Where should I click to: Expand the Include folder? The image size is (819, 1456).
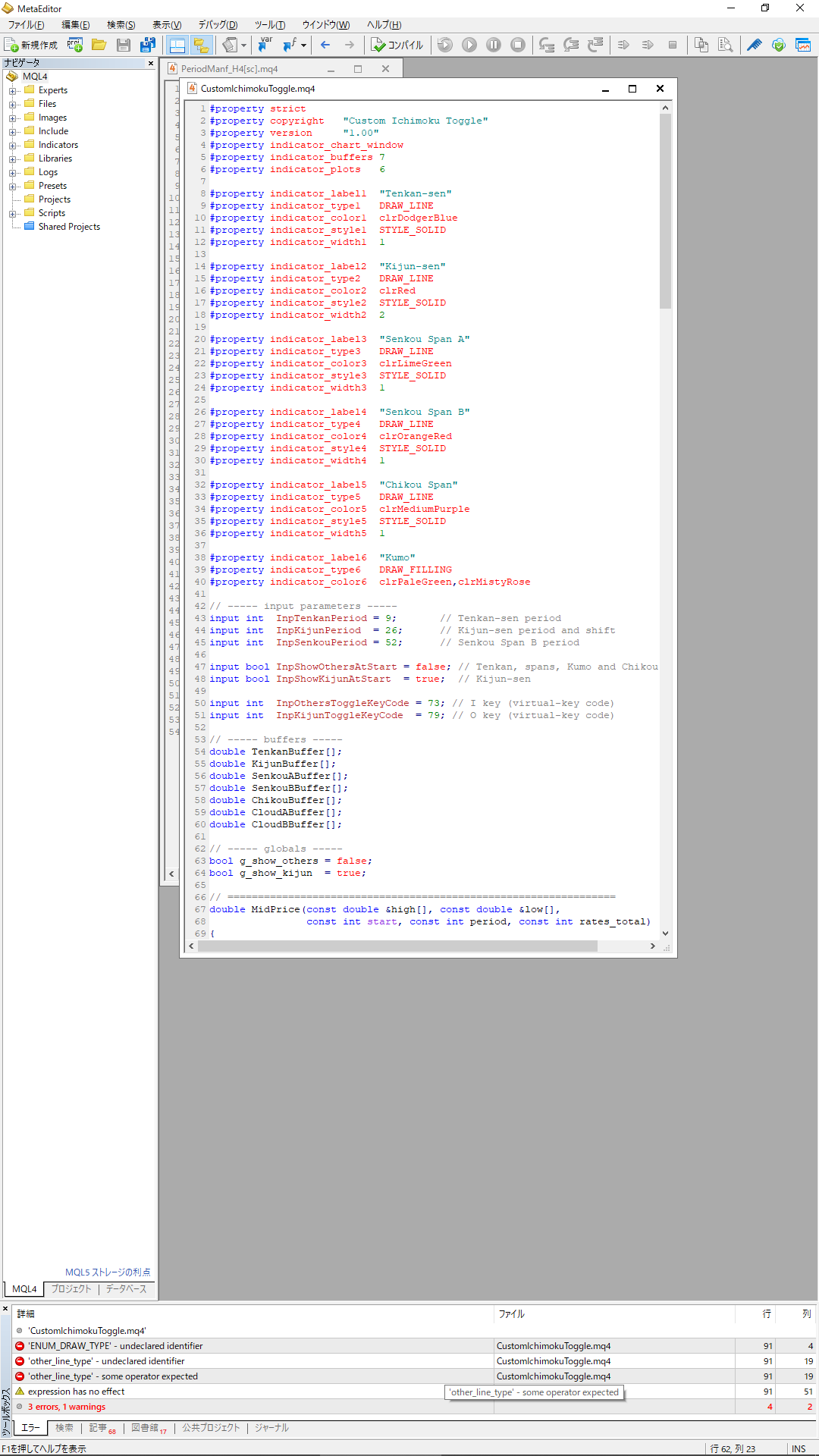coord(13,131)
